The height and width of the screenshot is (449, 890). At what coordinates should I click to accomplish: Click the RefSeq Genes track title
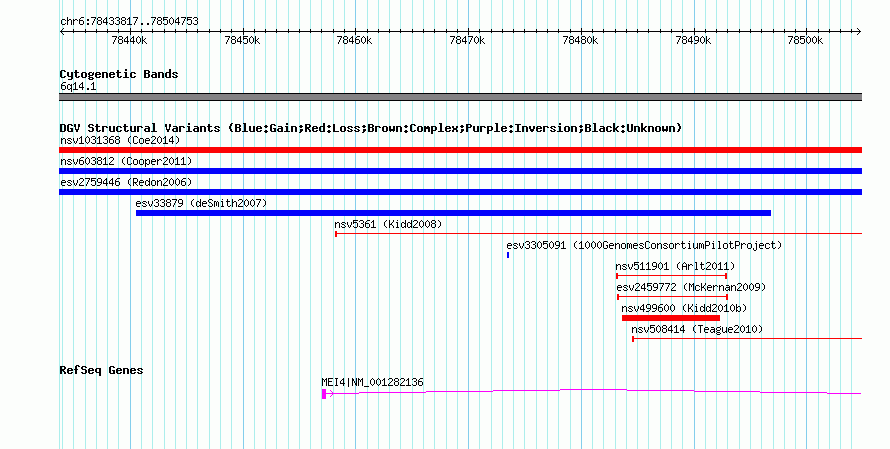101,370
